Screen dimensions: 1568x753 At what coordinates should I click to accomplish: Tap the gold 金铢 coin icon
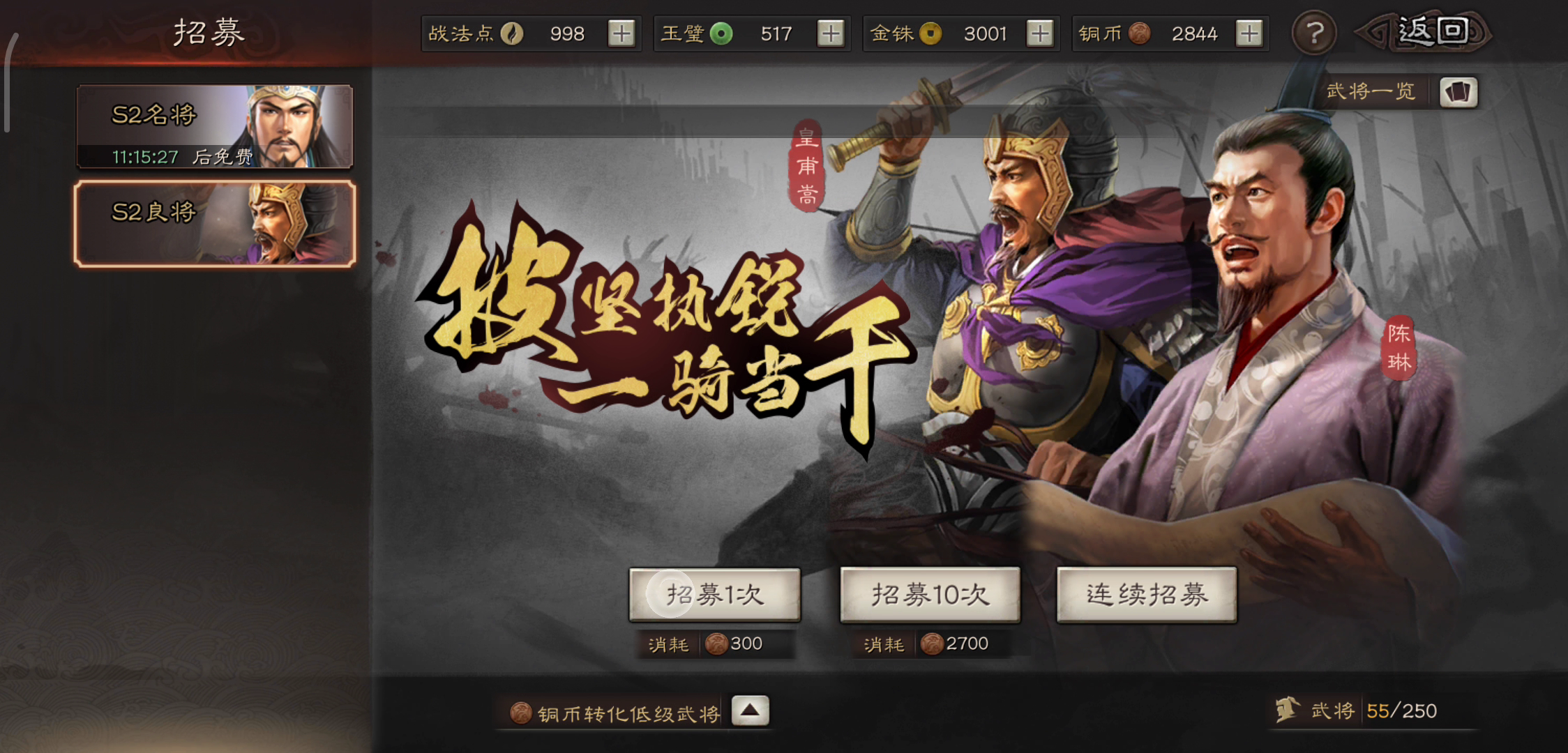pyautogui.click(x=930, y=33)
